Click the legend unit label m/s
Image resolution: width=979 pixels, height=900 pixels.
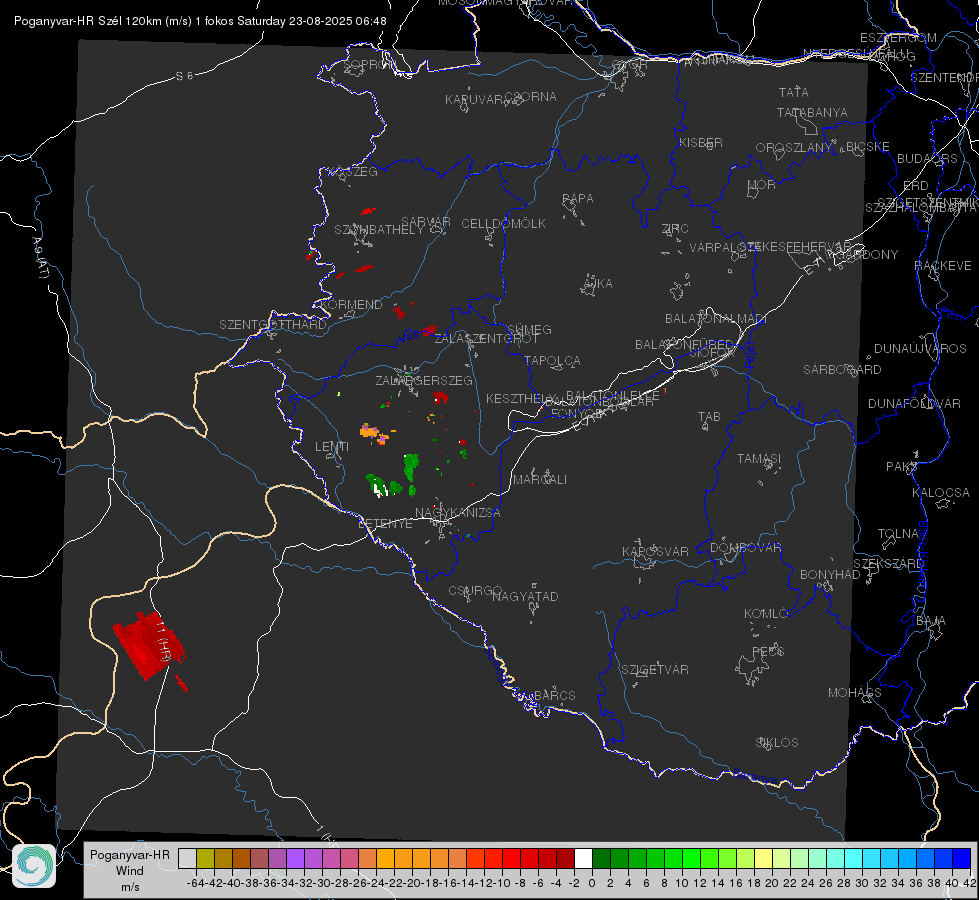pos(130,886)
